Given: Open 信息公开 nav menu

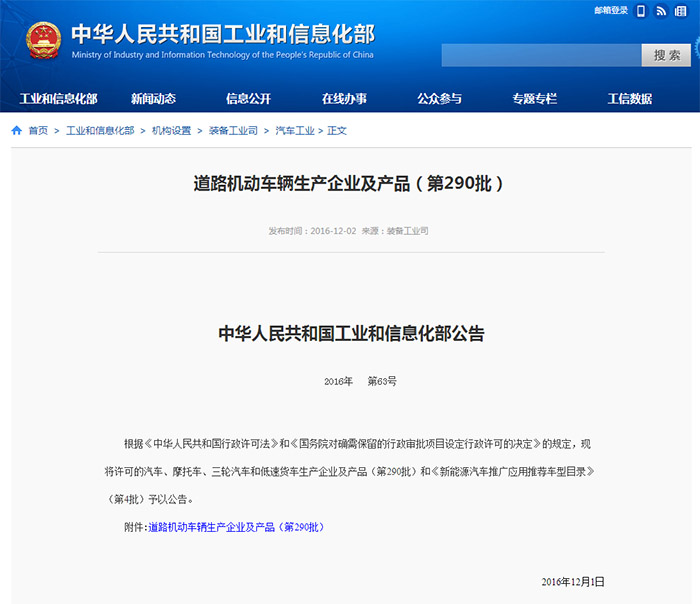Looking at the screenshot, I should click(249, 99).
